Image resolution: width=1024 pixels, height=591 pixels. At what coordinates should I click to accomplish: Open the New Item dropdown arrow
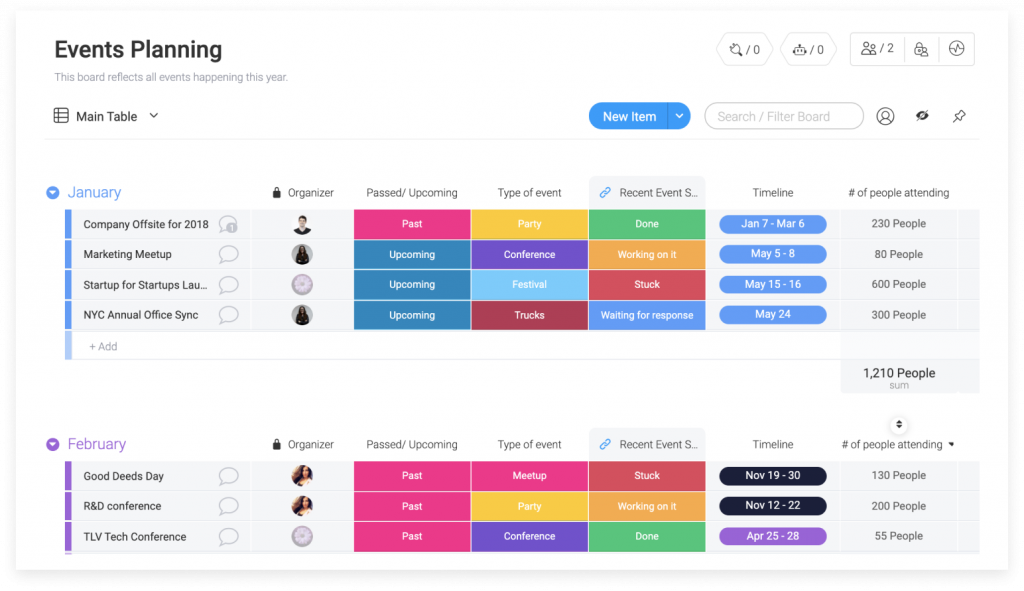pyautogui.click(x=679, y=116)
